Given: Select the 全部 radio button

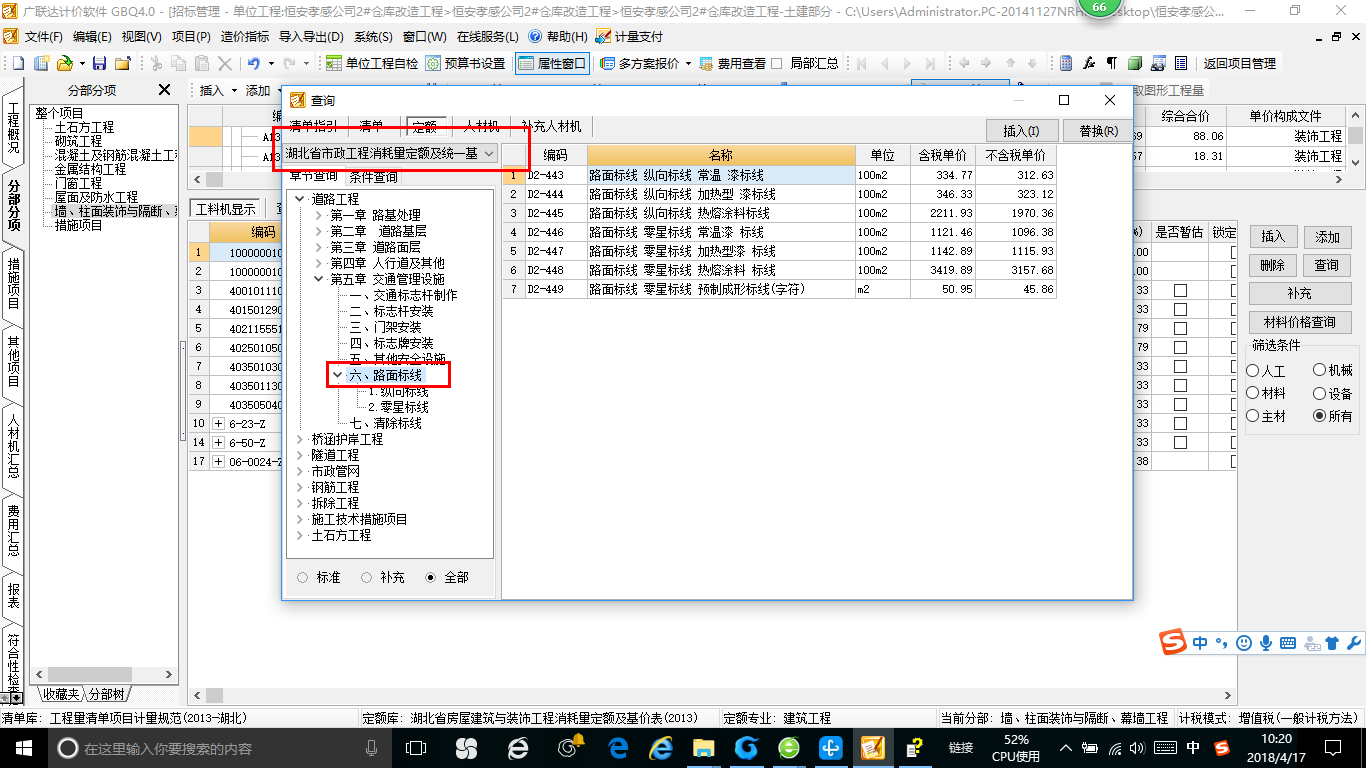Looking at the screenshot, I should [431, 577].
